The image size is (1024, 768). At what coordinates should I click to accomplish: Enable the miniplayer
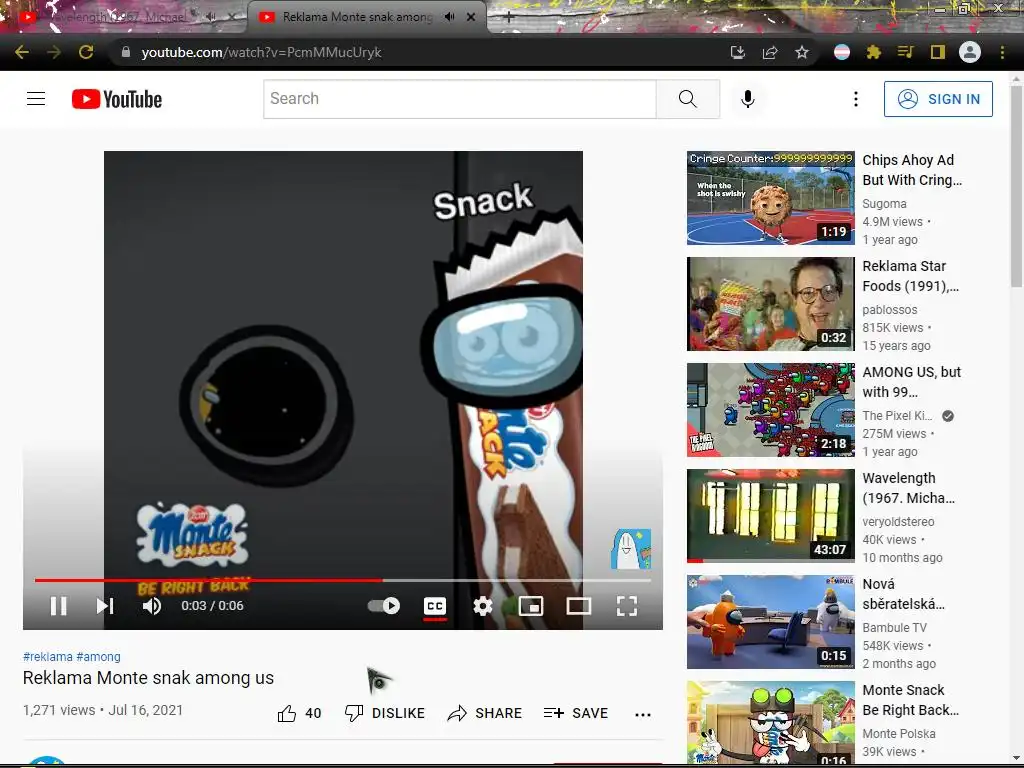coord(531,606)
